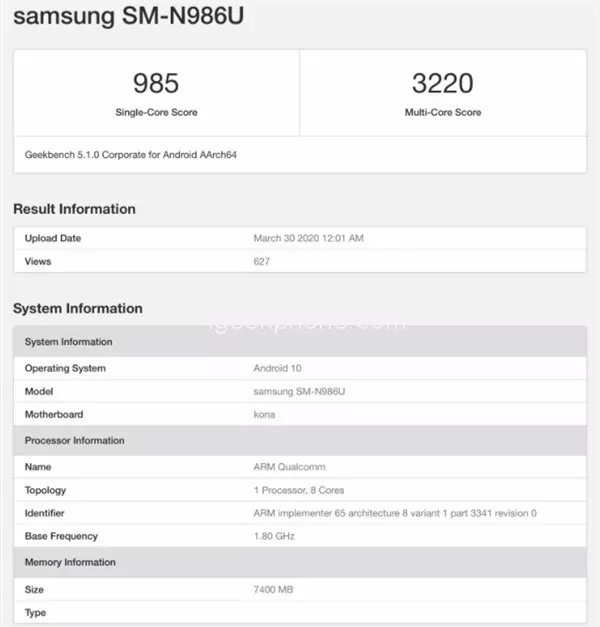Click the Topology value 1 Processor, 8 Cores
The width and height of the screenshot is (600, 627).
click(x=299, y=490)
